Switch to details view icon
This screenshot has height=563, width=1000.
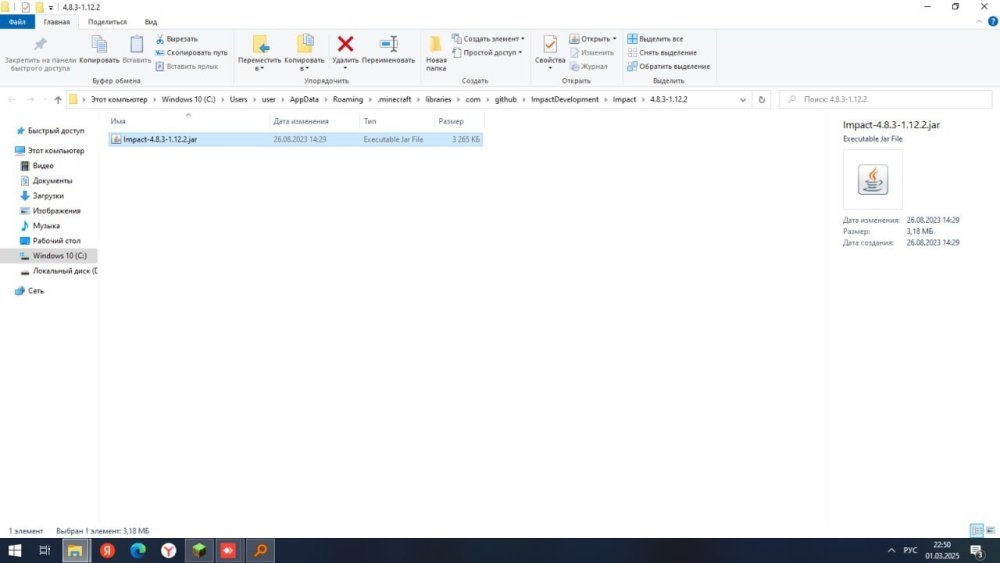click(x=976, y=530)
